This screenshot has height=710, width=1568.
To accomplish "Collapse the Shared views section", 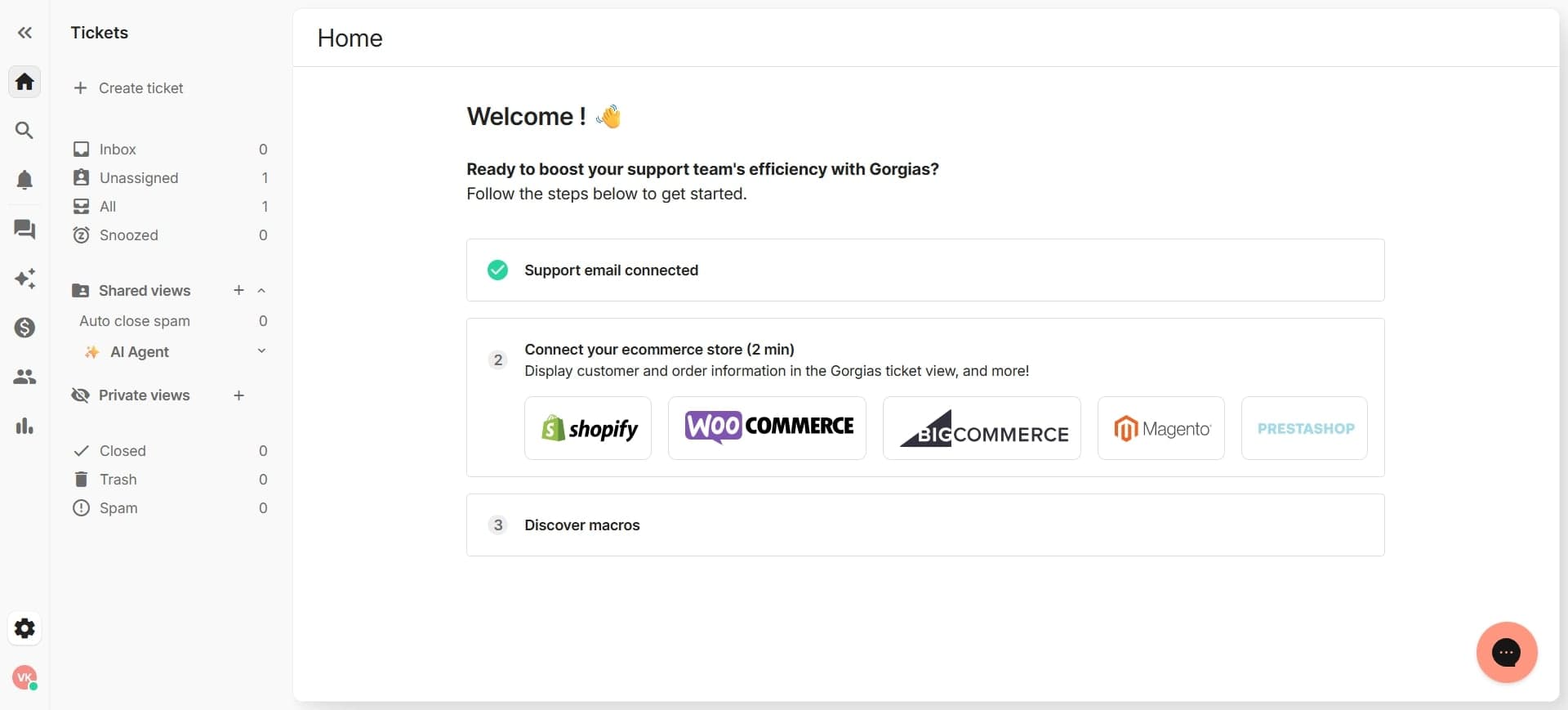I will 261,290.
